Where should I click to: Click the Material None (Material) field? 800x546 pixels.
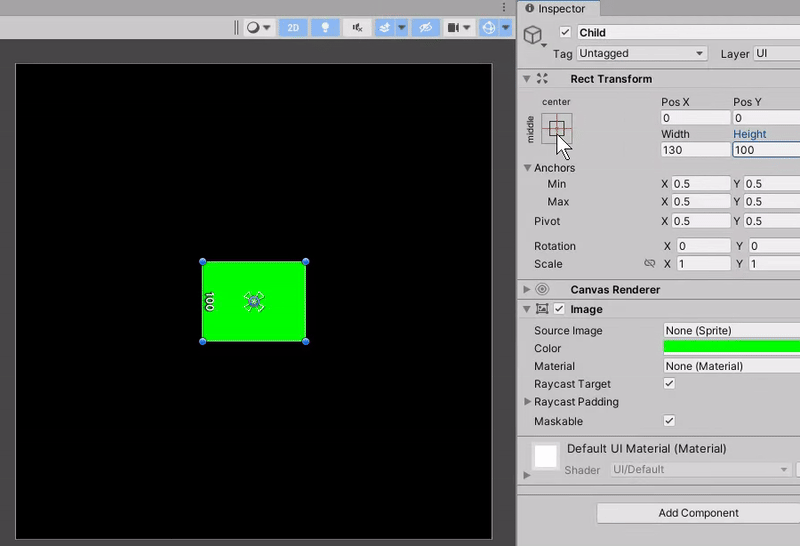[x=732, y=366]
